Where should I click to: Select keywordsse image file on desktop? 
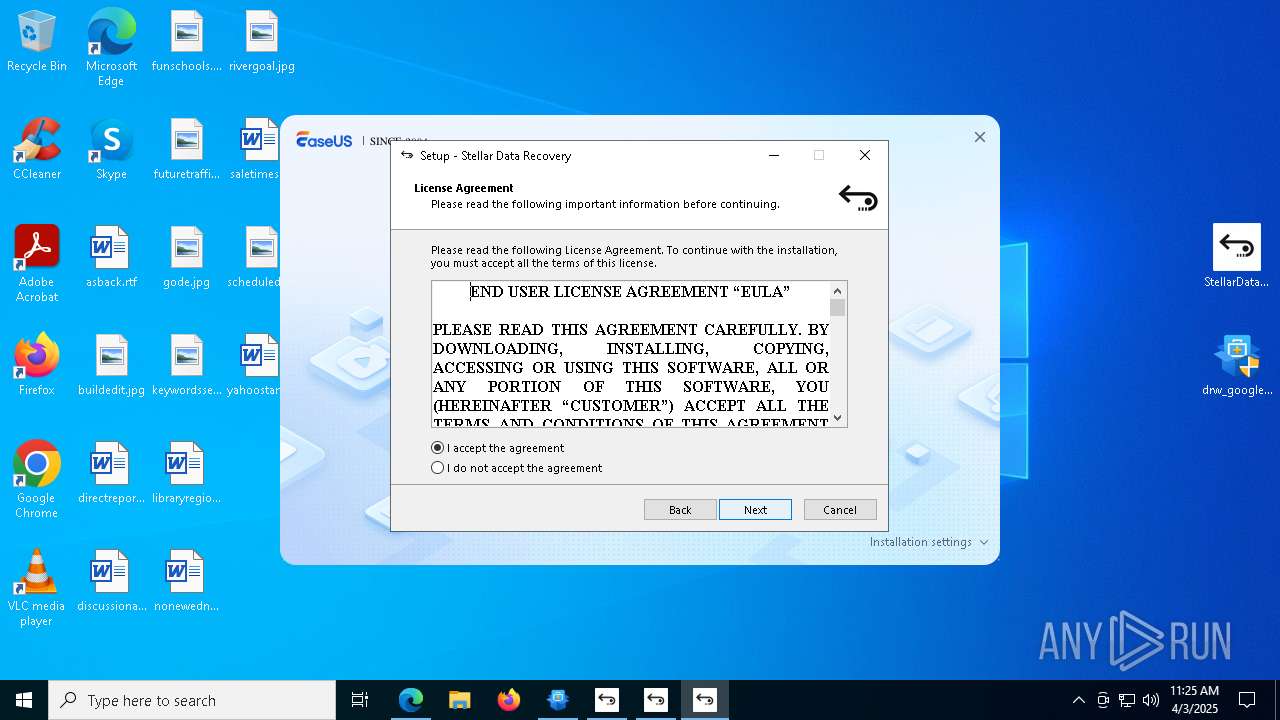pos(187,366)
